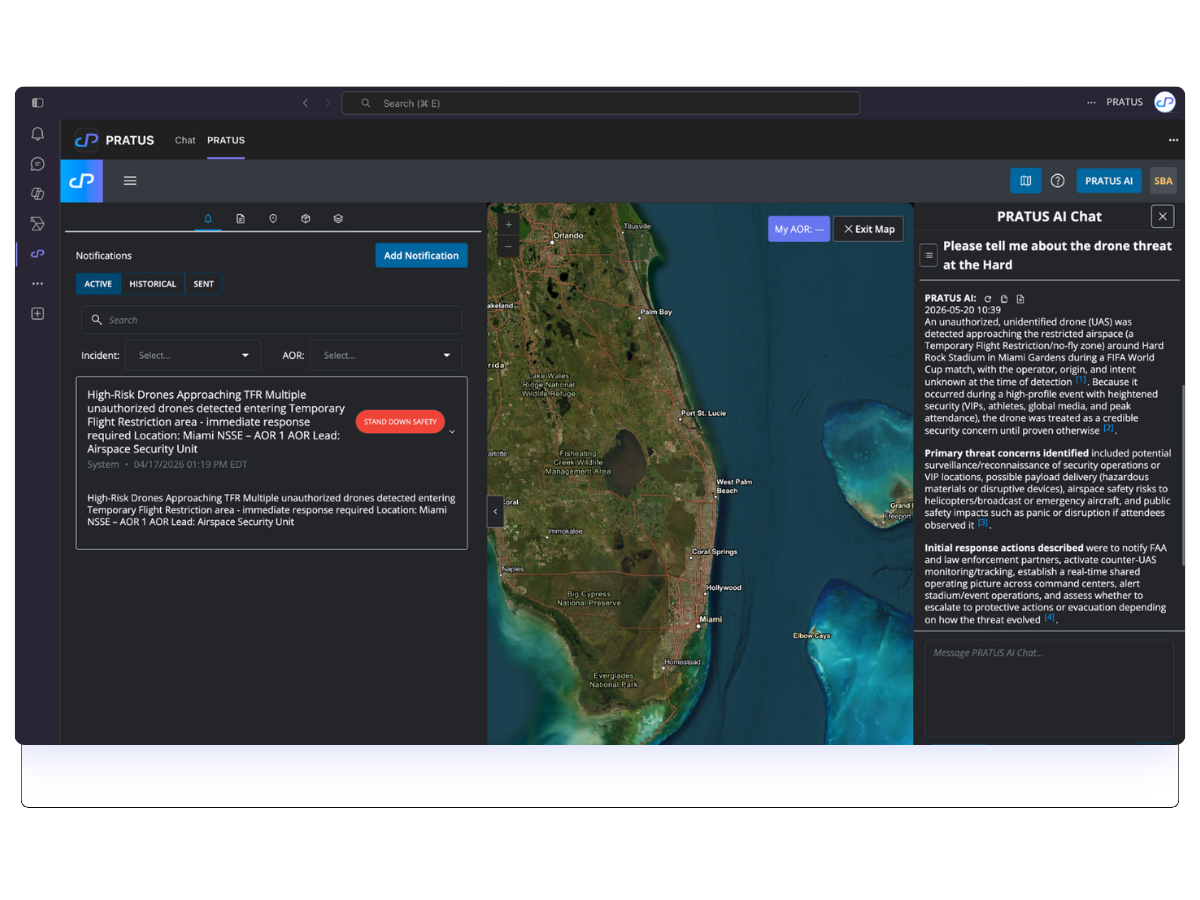Open app header more options ellipsis
Viewport: 1200px width, 900px height.
pos(1173,140)
